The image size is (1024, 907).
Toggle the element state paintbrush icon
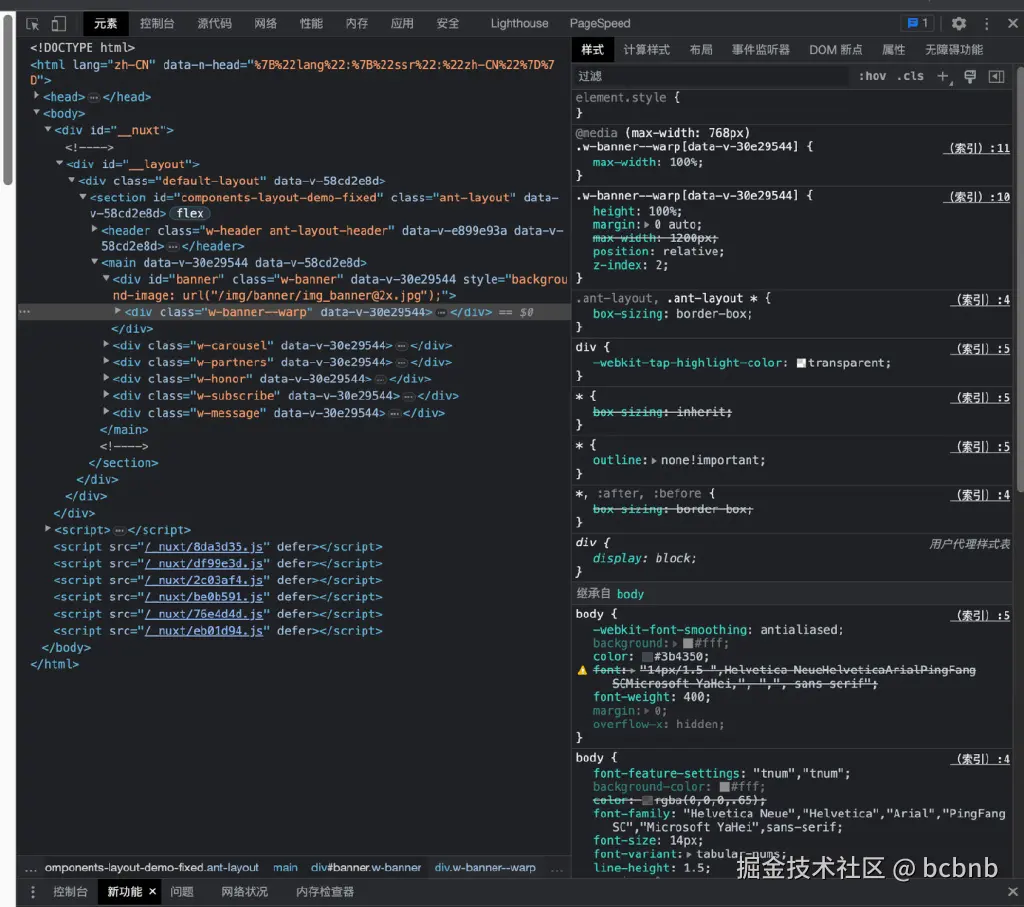pyautogui.click(x=970, y=76)
